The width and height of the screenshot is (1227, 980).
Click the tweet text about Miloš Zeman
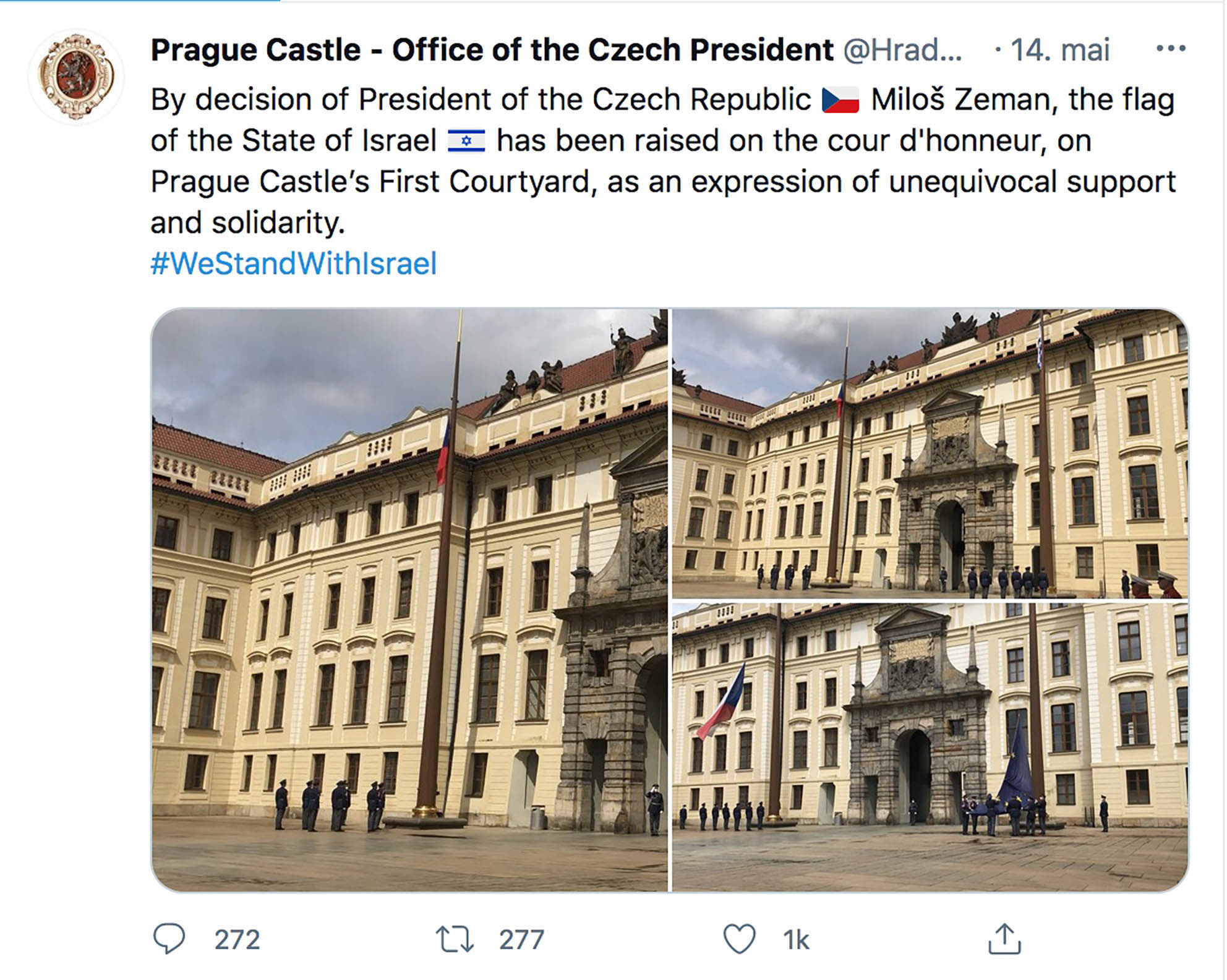663,161
